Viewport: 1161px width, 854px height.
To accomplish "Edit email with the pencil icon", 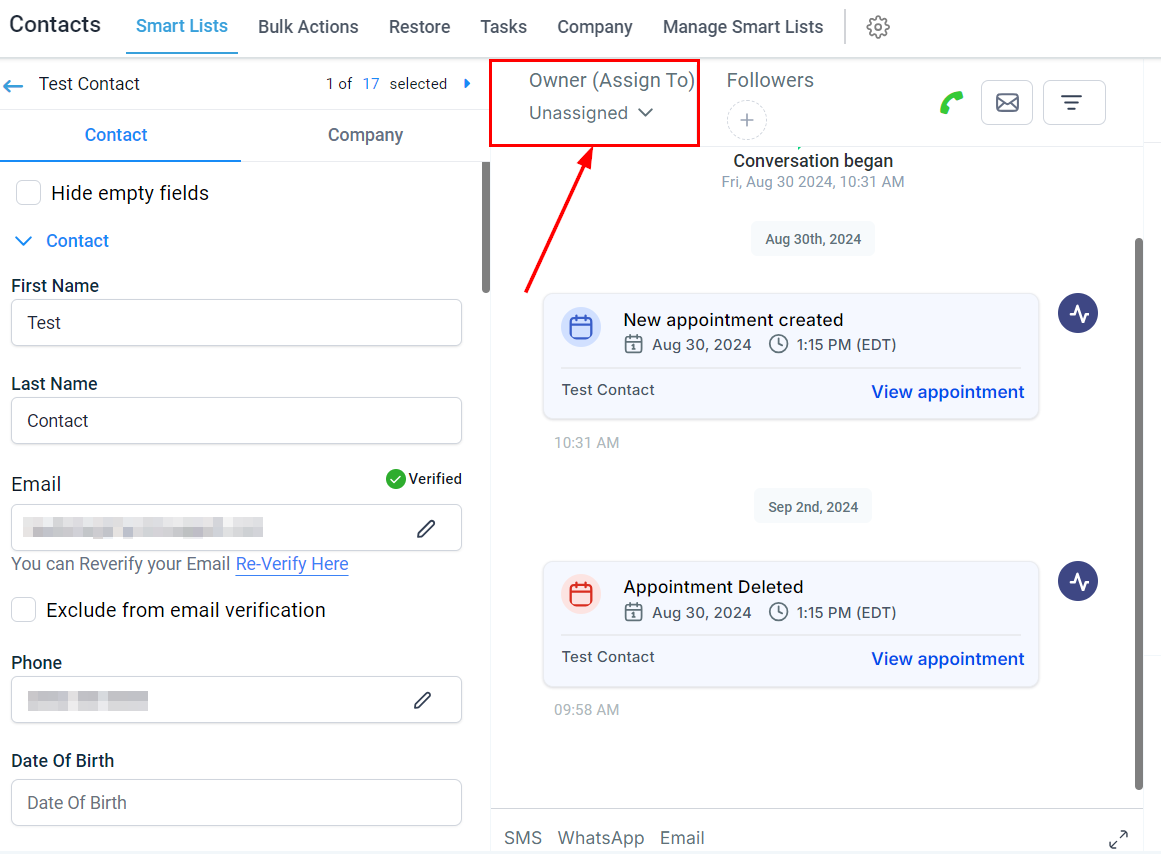I will point(426,528).
